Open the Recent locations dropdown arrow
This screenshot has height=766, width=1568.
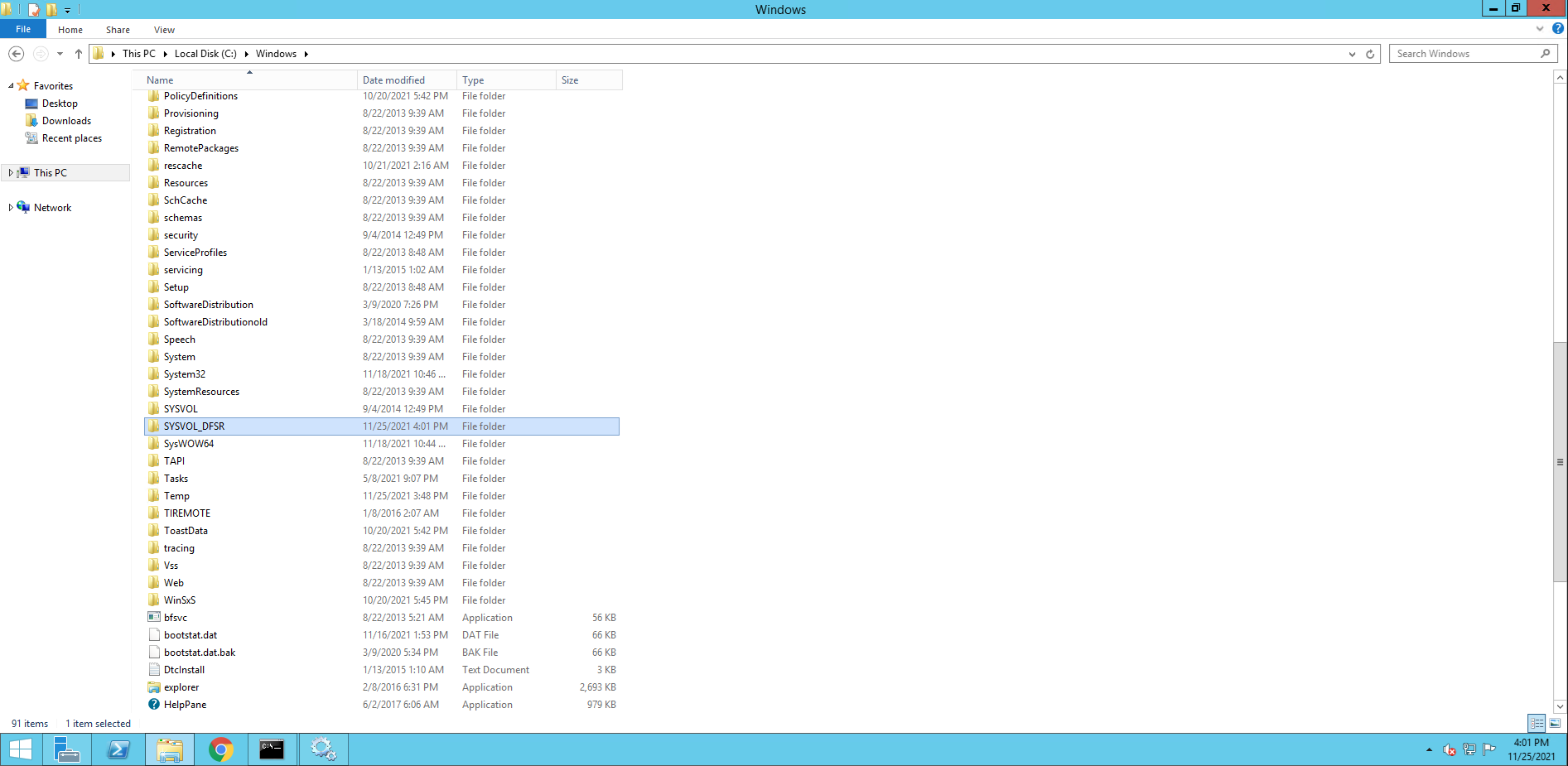[60, 54]
